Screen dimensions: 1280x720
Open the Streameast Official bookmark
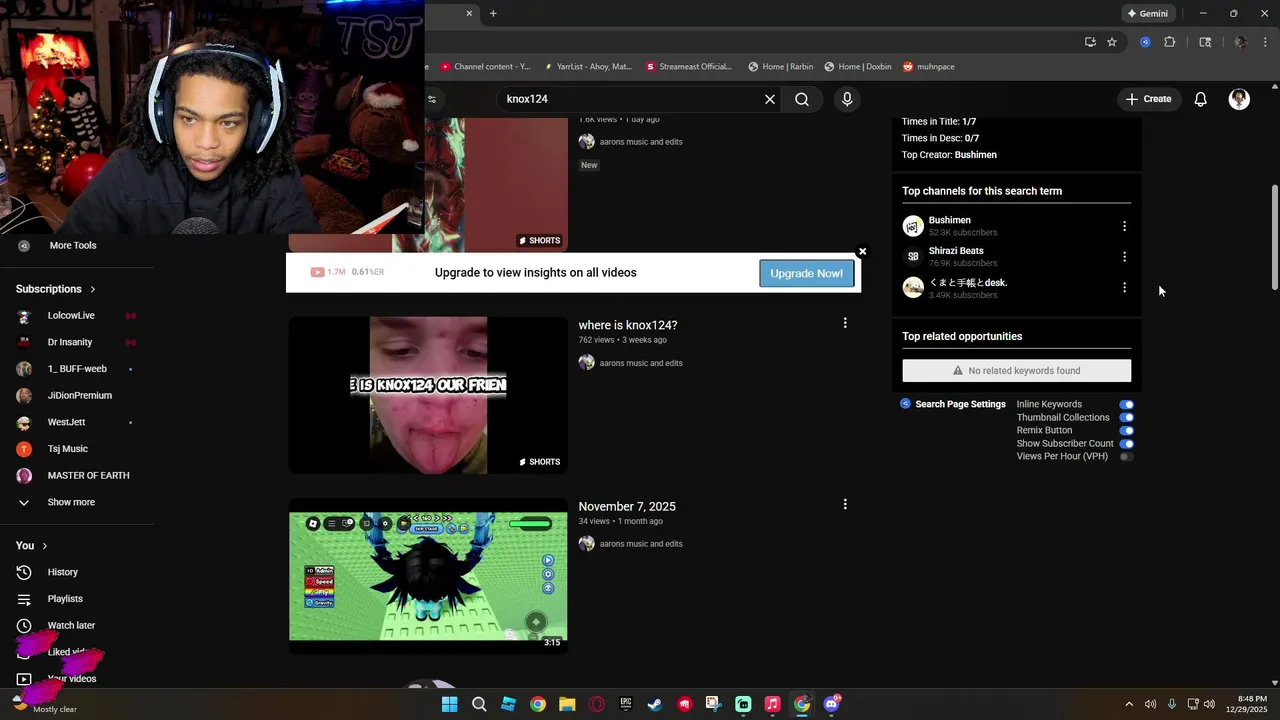689,67
